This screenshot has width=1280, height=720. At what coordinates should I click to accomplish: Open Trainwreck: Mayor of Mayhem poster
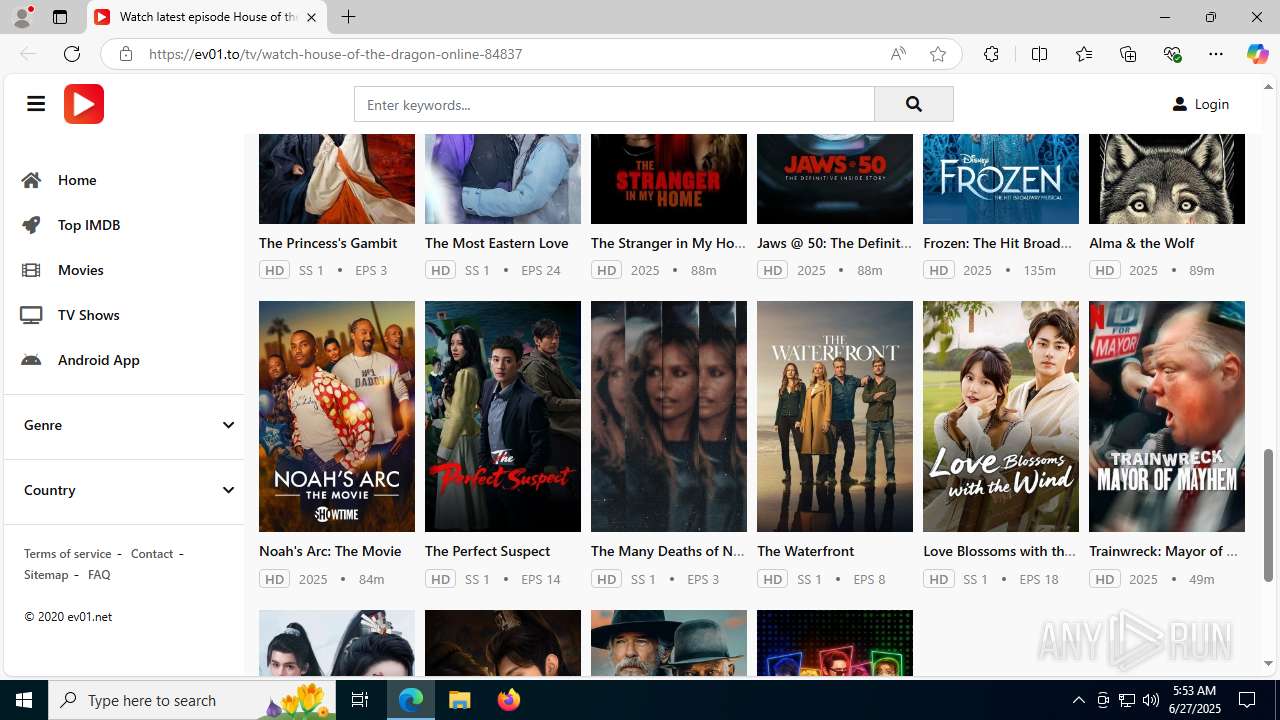(x=1167, y=416)
